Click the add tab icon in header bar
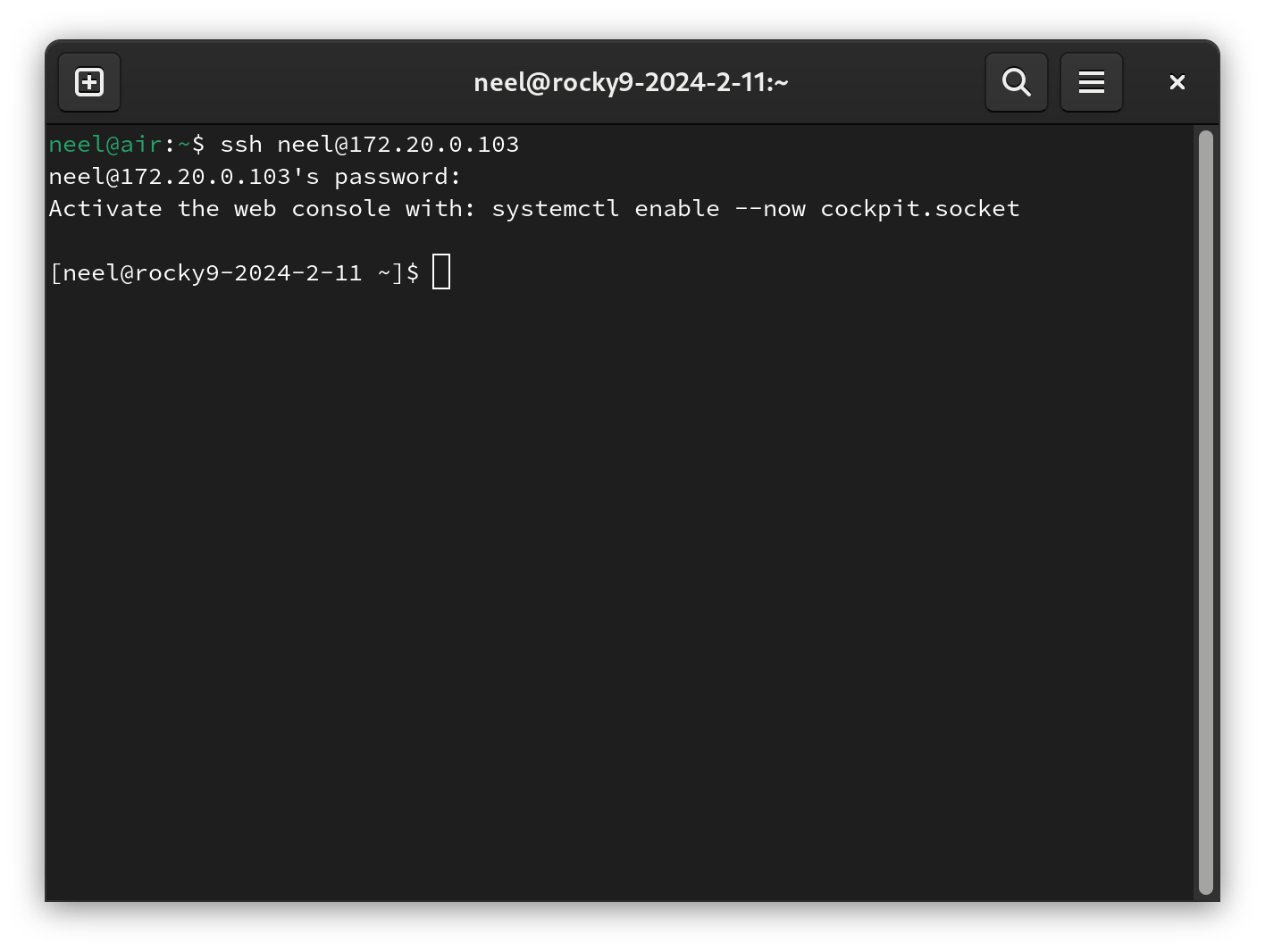Viewport: 1265px width, 952px height. 88,81
